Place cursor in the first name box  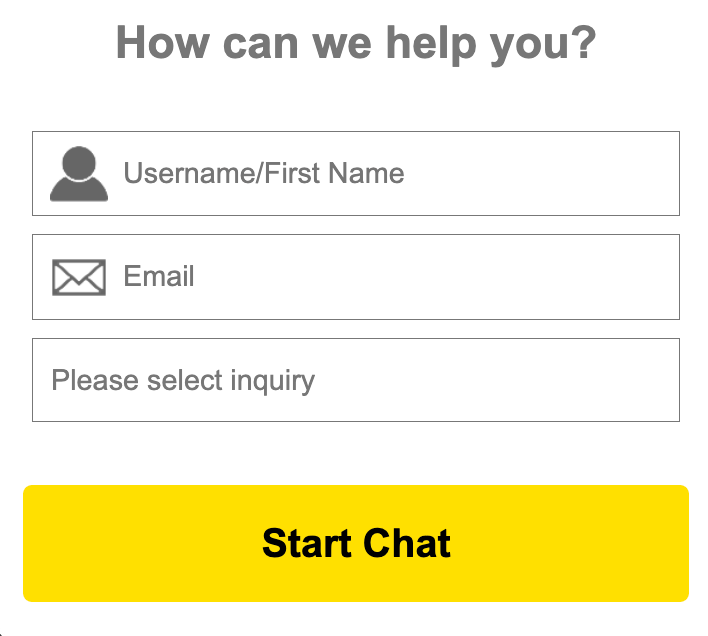pyautogui.click(x=400, y=174)
